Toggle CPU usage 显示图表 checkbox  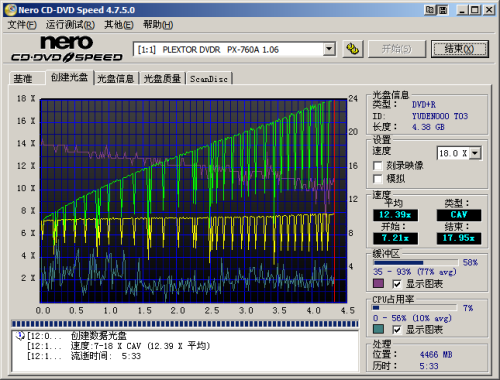point(397,330)
